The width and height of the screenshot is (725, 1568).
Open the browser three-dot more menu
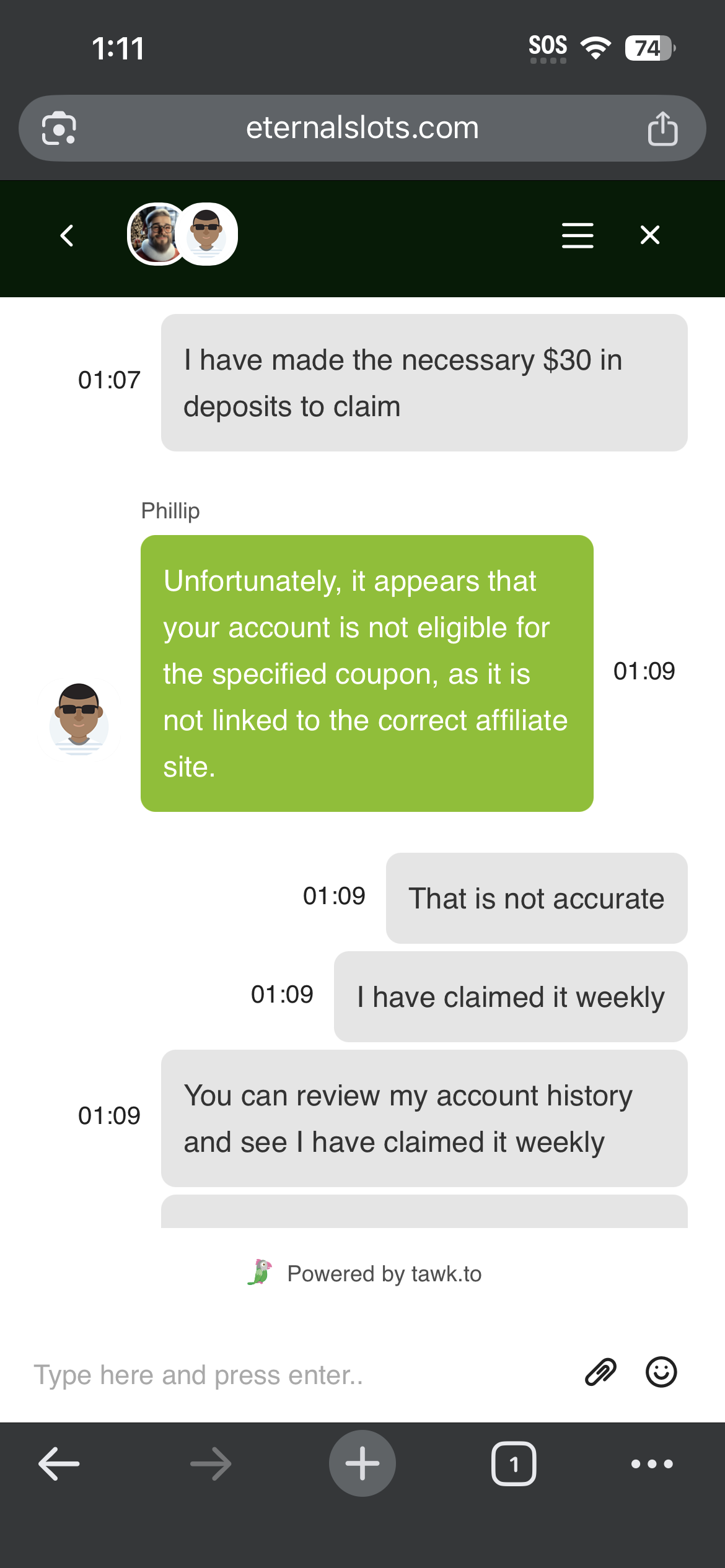coord(652,1464)
